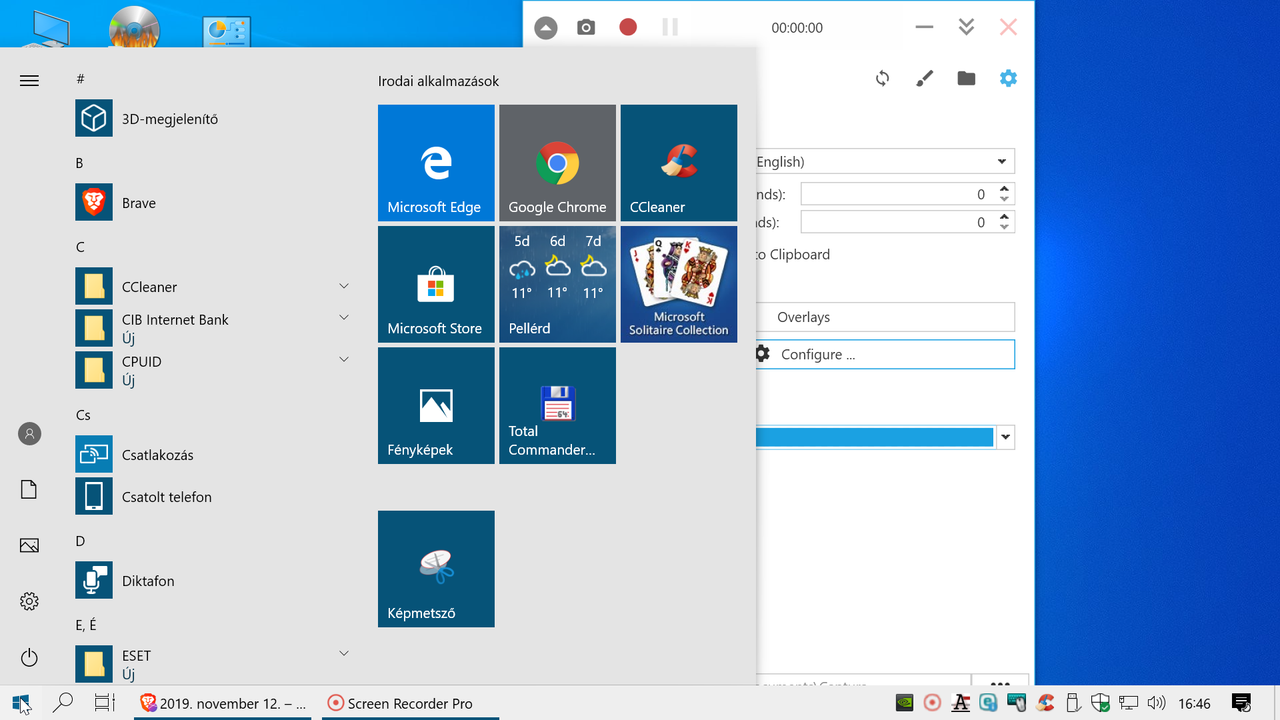This screenshot has height=720, width=1280.
Task: Open Screen Recorder Pro settings via the gear icon
Action: tap(1008, 77)
